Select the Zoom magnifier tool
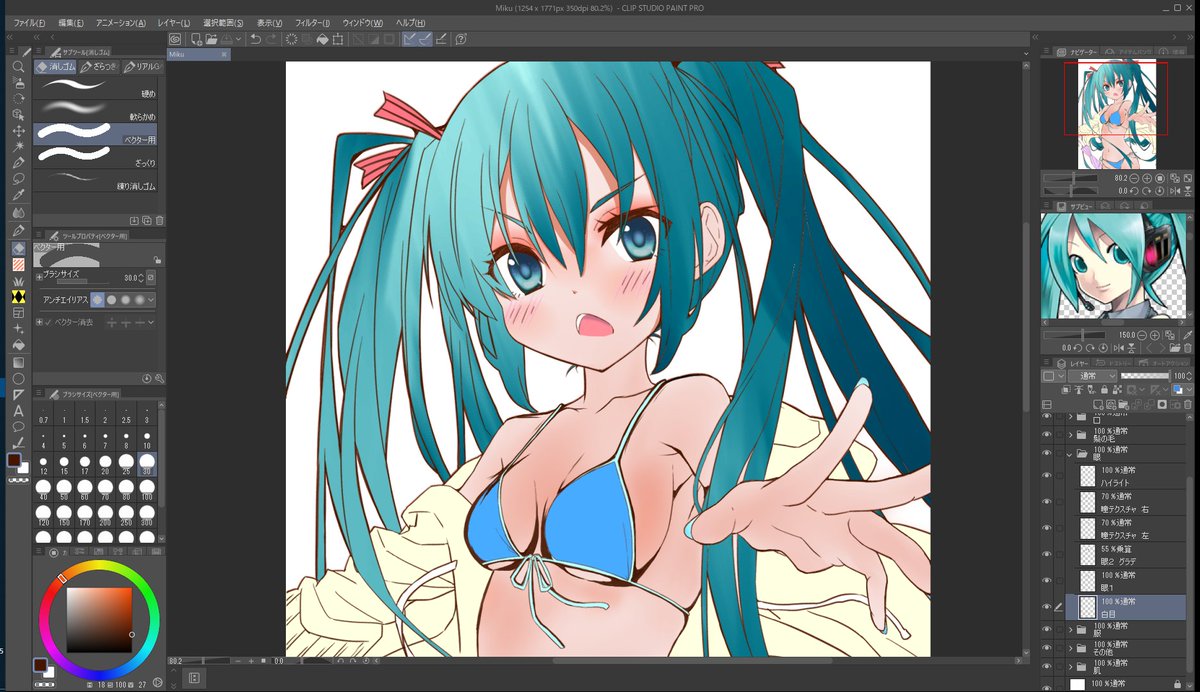Image resolution: width=1200 pixels, height=692 pixels. pos(18,66)
